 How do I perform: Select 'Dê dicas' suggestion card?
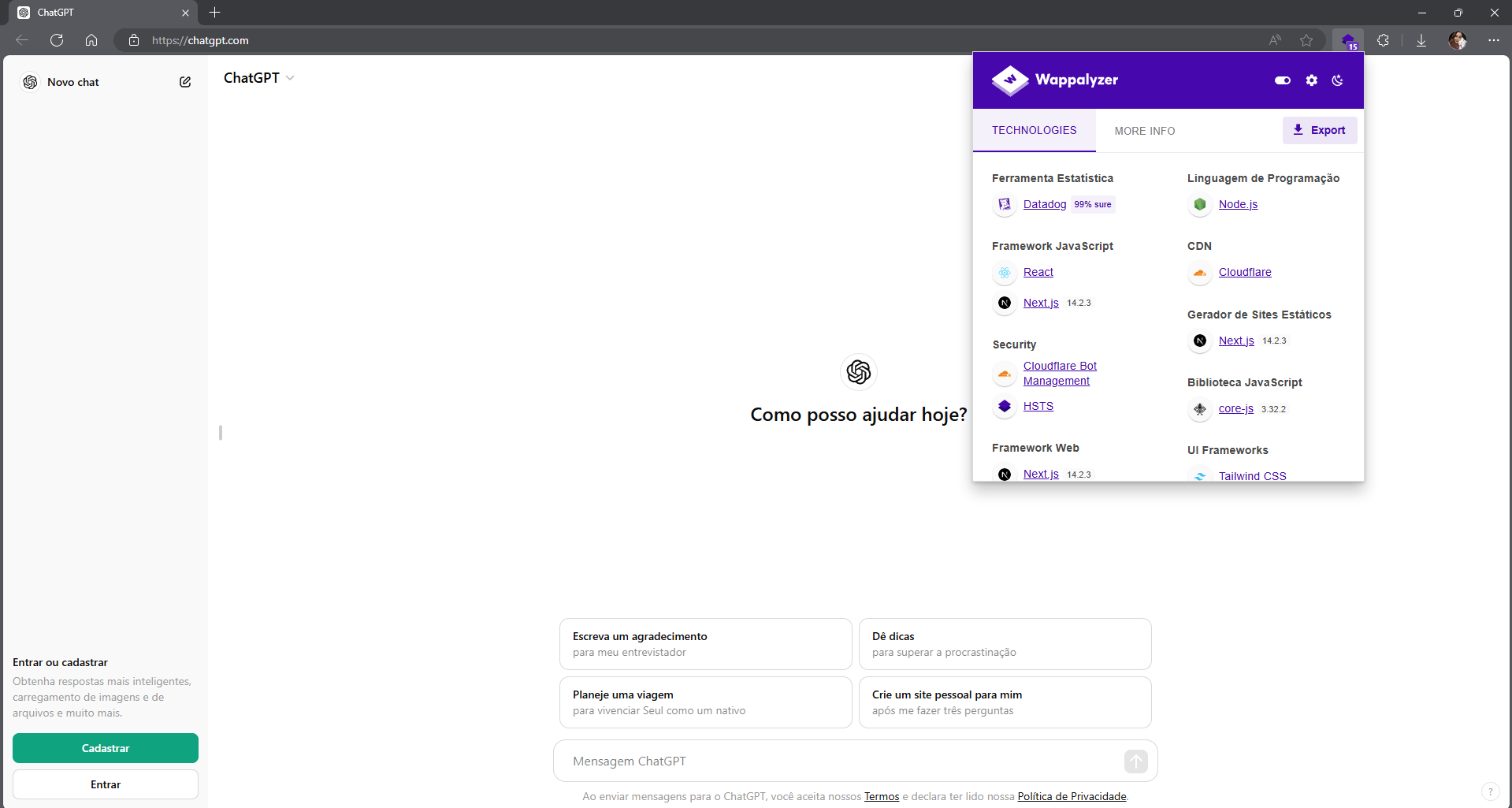click(1005, 644)
